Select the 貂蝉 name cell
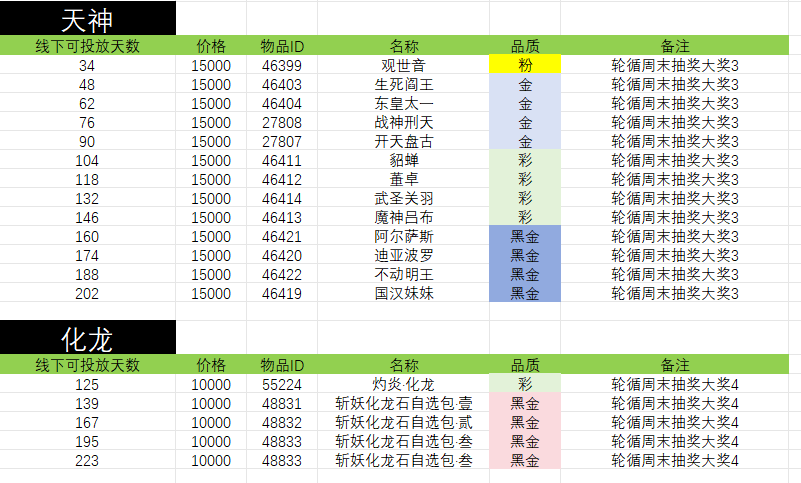The image size is (801, 483). (x=403, y=160)
